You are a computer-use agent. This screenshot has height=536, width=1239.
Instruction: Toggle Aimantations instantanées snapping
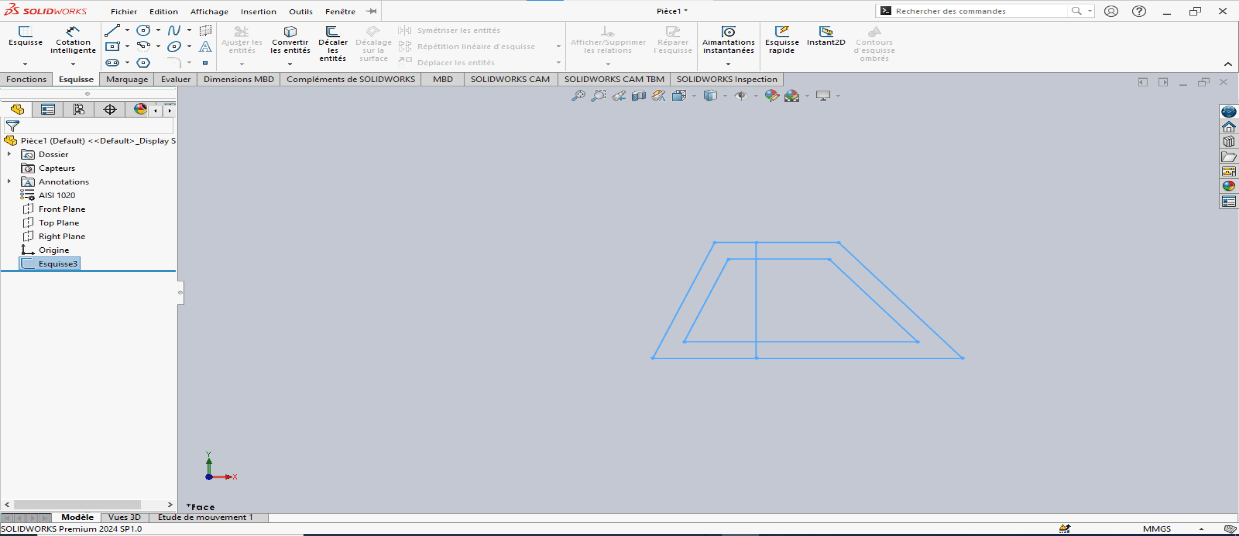click(728, 40)
